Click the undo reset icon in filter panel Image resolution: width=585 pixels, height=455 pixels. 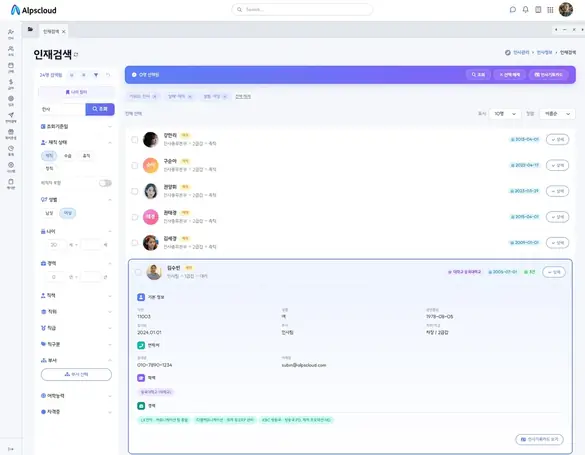[108, 75]
